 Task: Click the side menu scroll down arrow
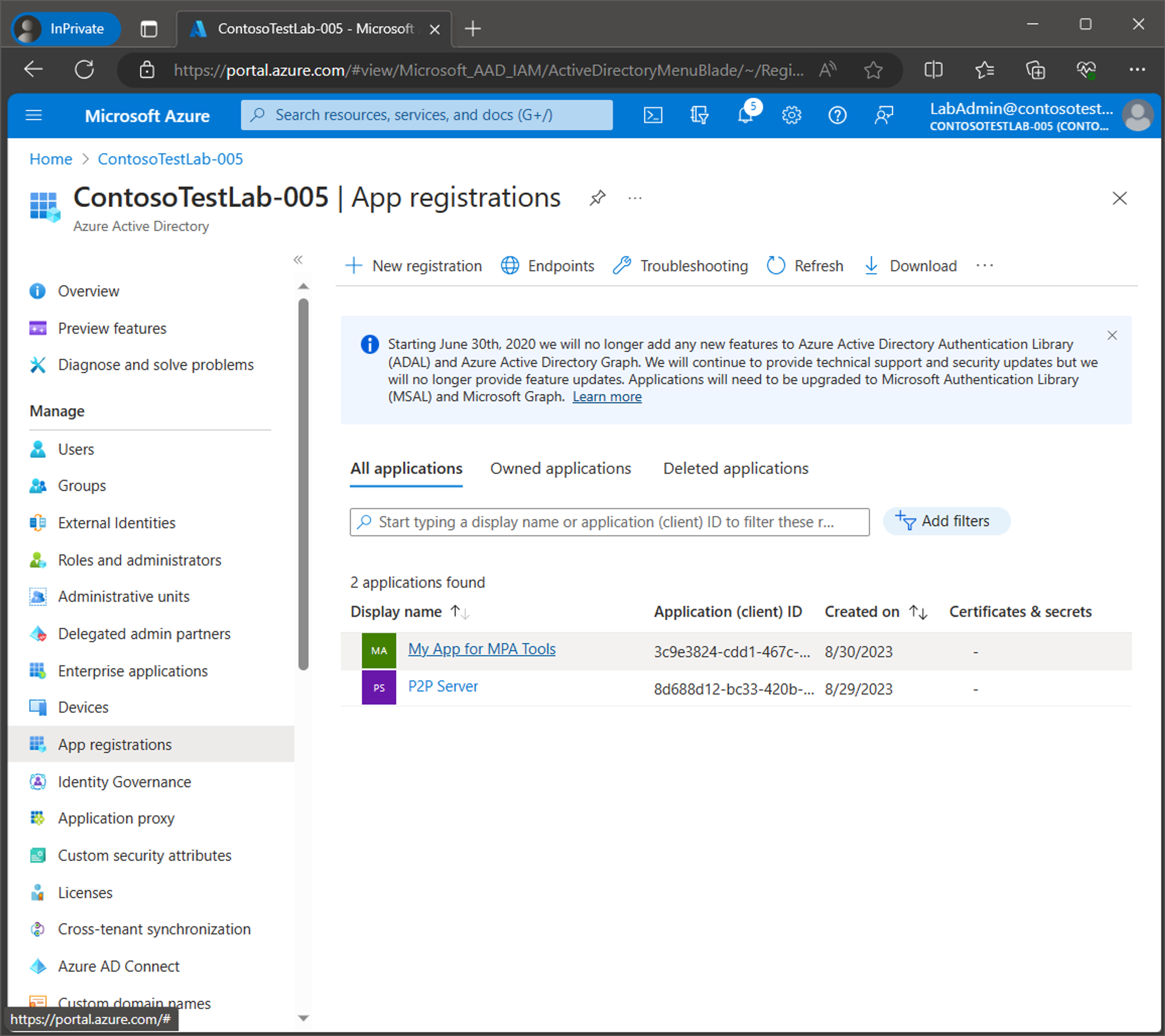(303, 1018)
